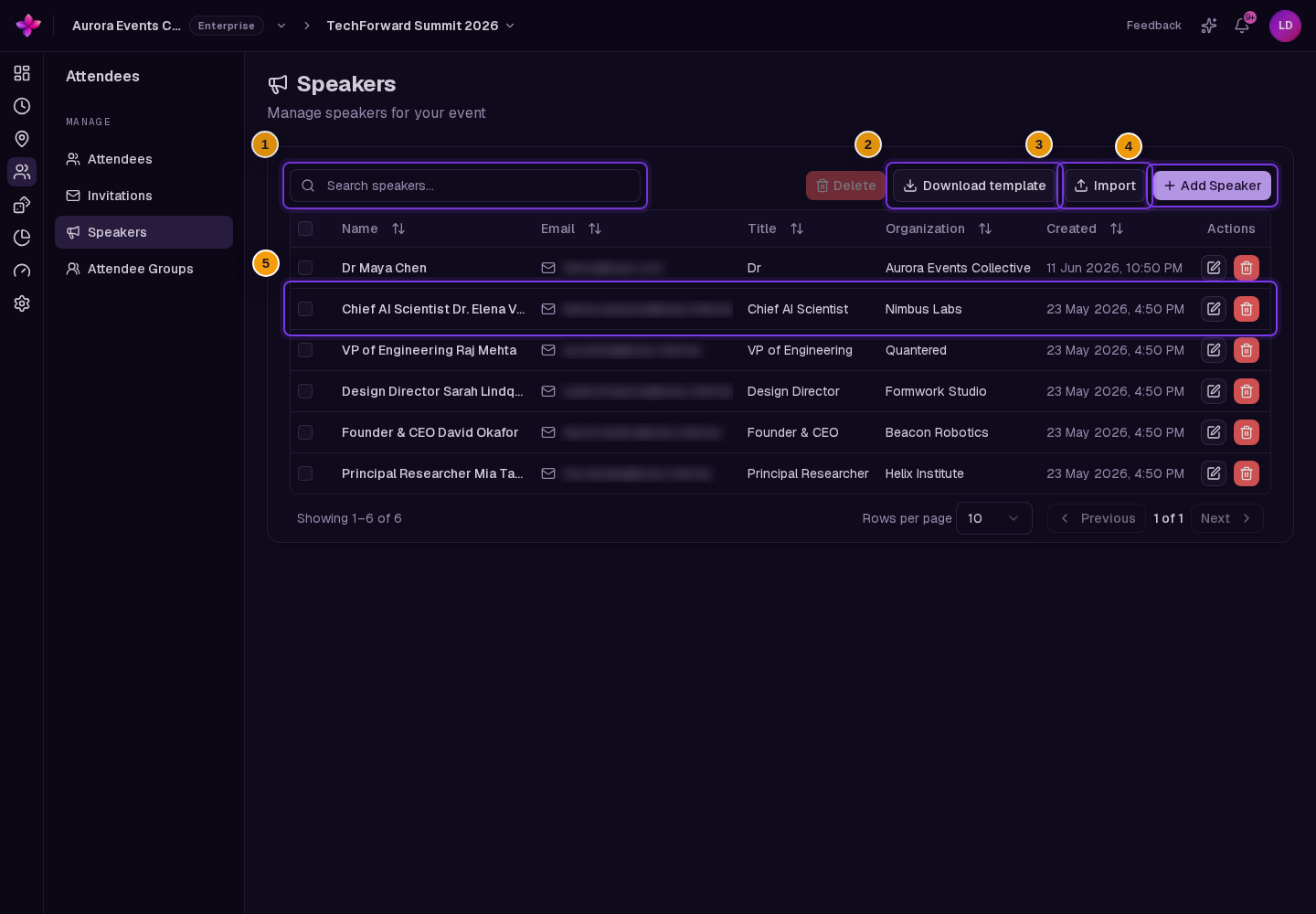Viewport: 1316px width, 914px height.
Task: Click the Add Speaker button
Action: tap(1212, 186)
